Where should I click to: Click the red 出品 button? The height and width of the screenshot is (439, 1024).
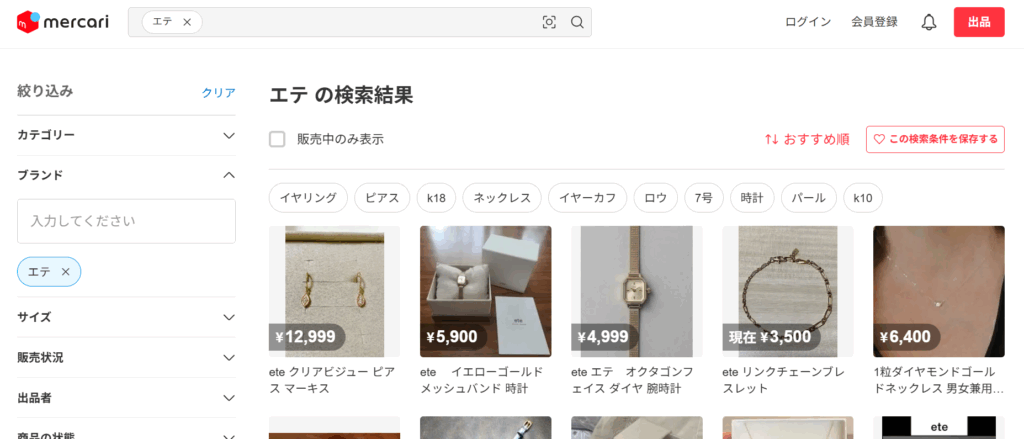pyautogui.click(x=978, y=22)
